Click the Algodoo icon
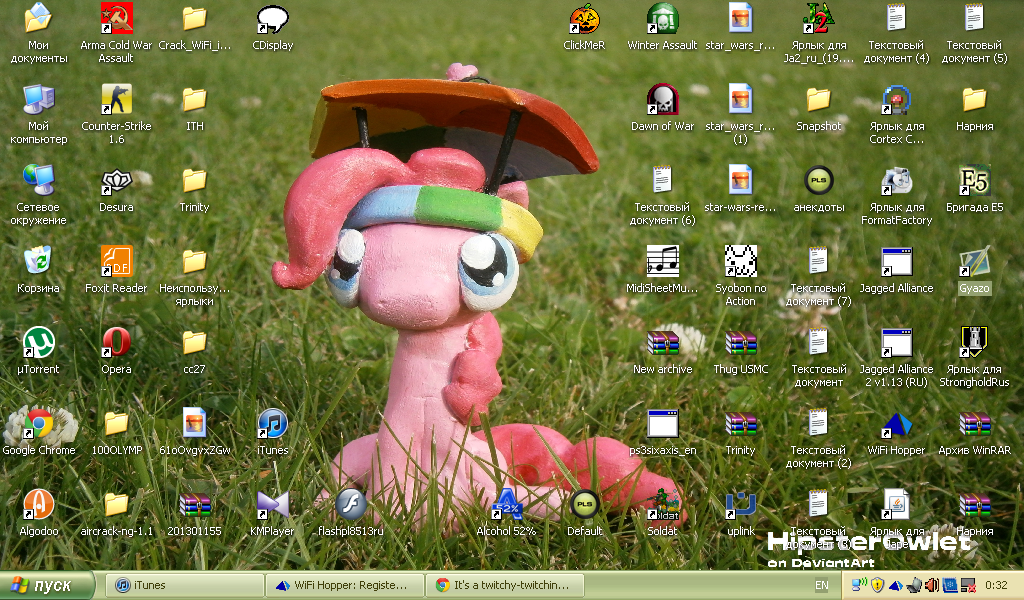Screen dimensions: 1024x600 click(39, 504)
